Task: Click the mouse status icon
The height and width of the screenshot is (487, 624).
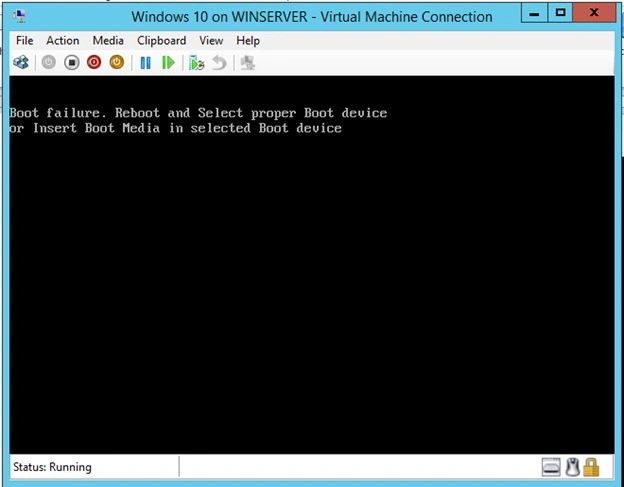Action: (573, 467)
